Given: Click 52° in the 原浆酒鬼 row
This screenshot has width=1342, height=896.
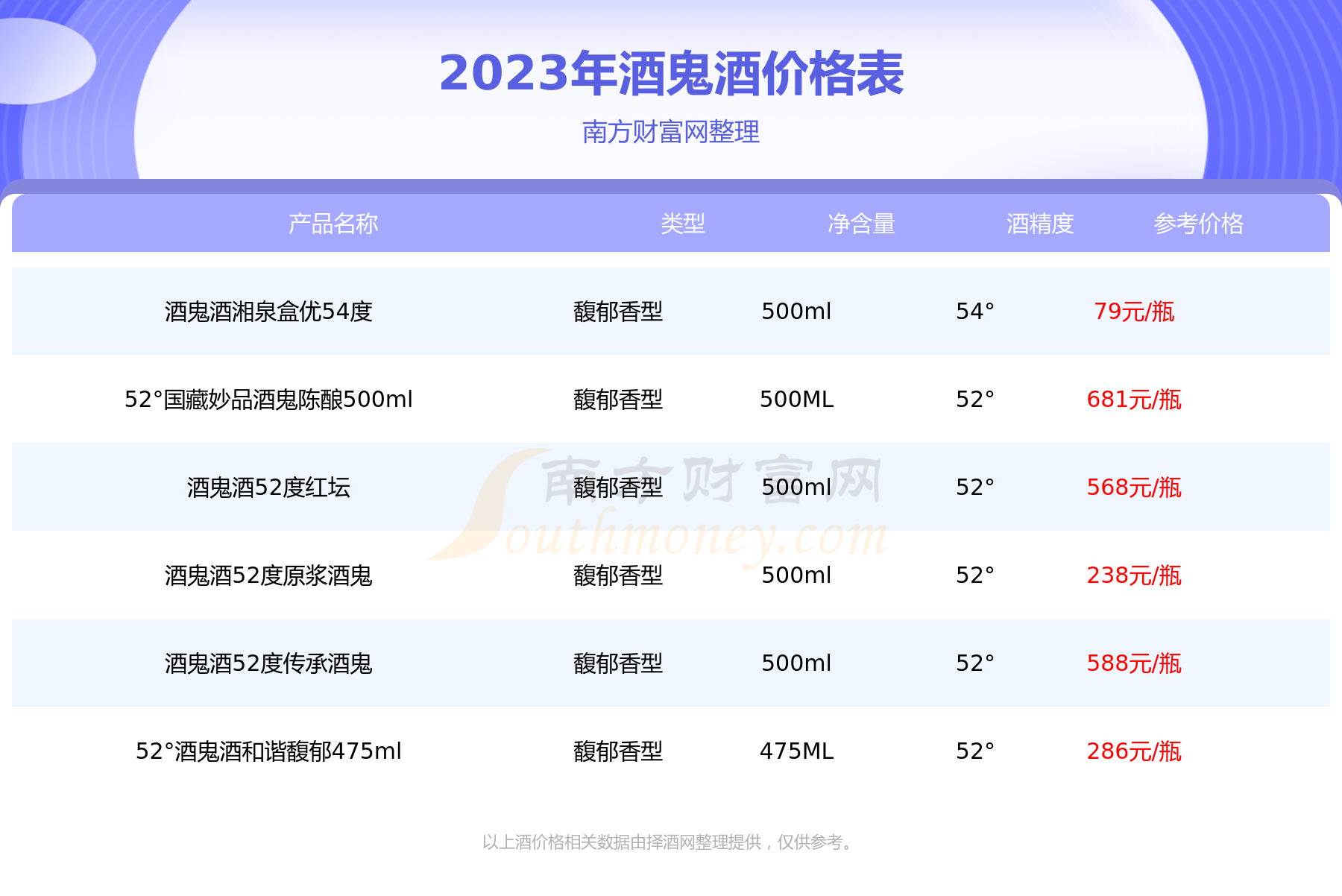Looking at the screenshot, I should pos(975,575).
